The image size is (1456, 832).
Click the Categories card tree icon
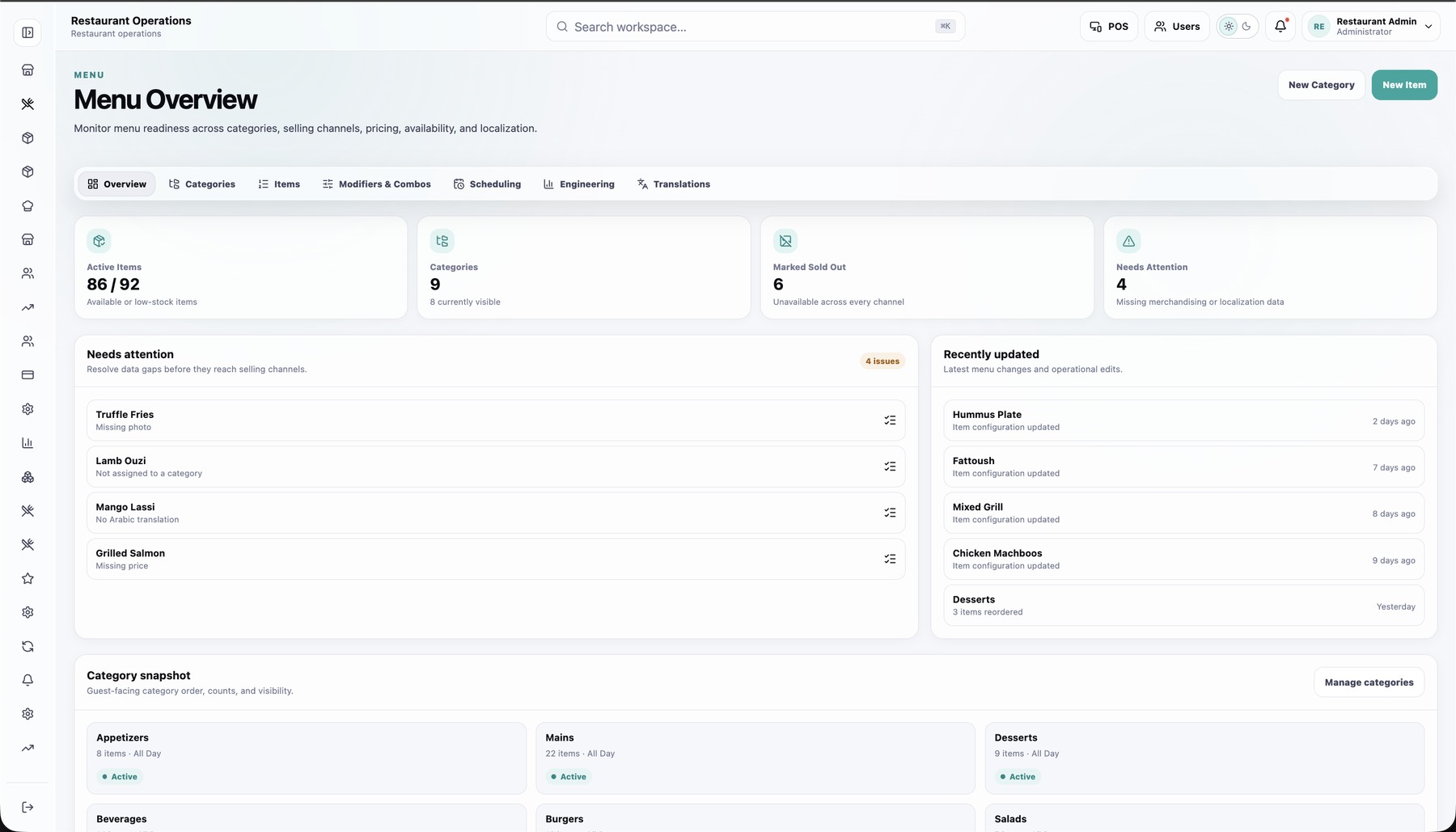[x=442, y=241]
